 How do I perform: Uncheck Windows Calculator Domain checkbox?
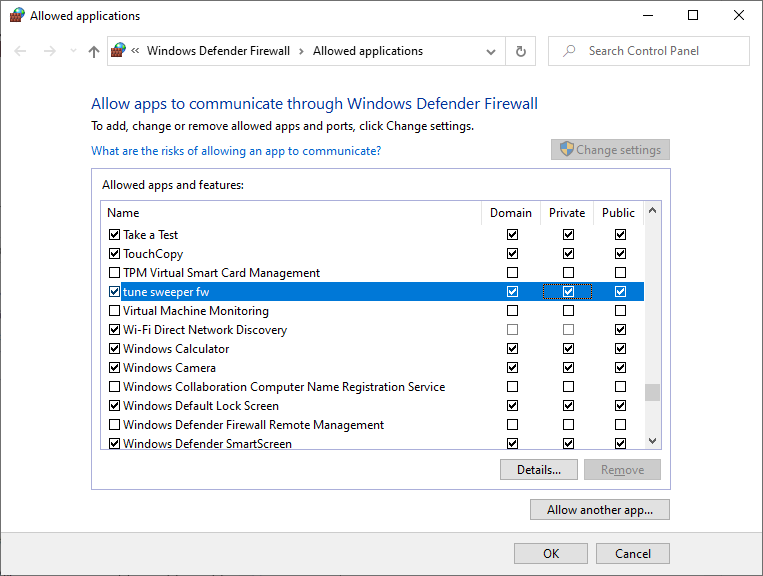coord(512,348)
